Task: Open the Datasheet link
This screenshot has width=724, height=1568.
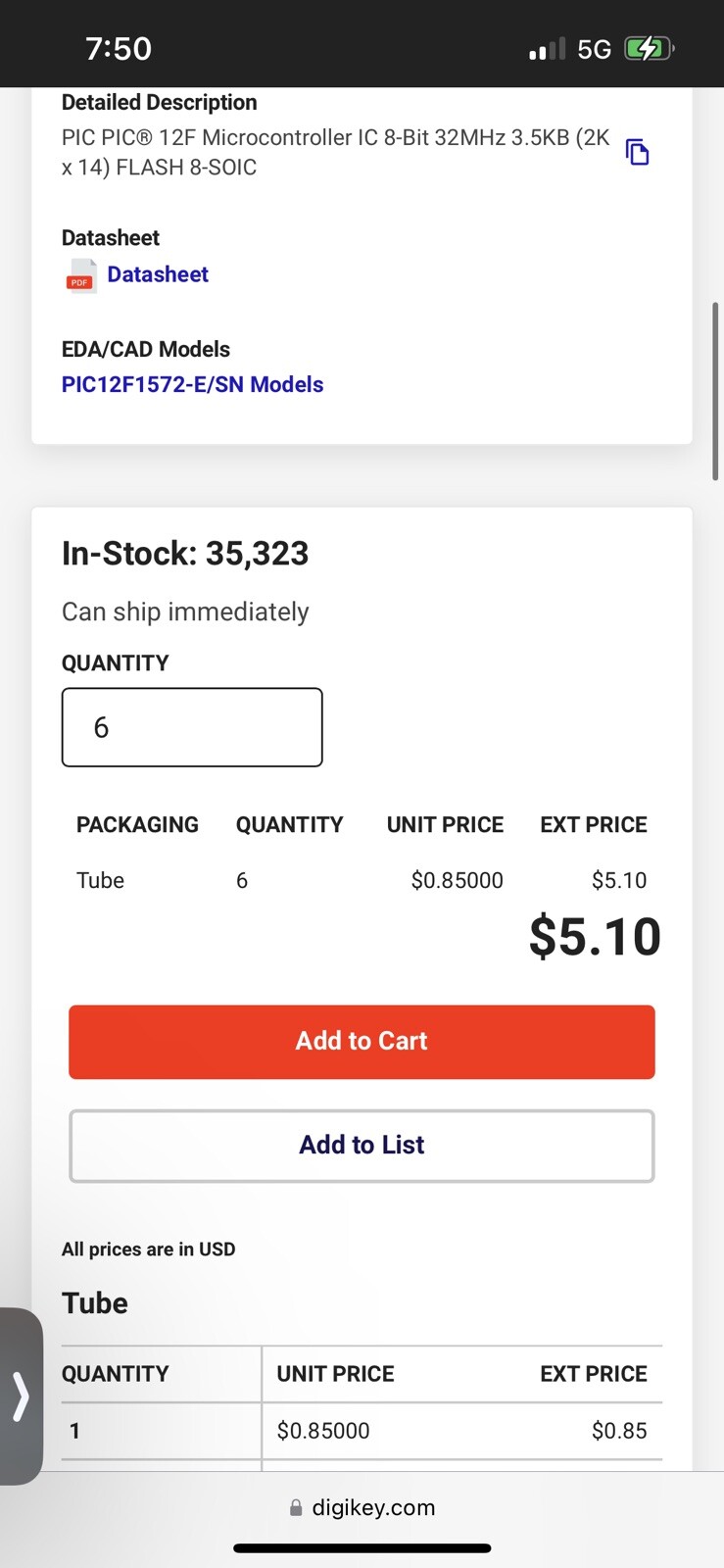Action: pos(158,274)
